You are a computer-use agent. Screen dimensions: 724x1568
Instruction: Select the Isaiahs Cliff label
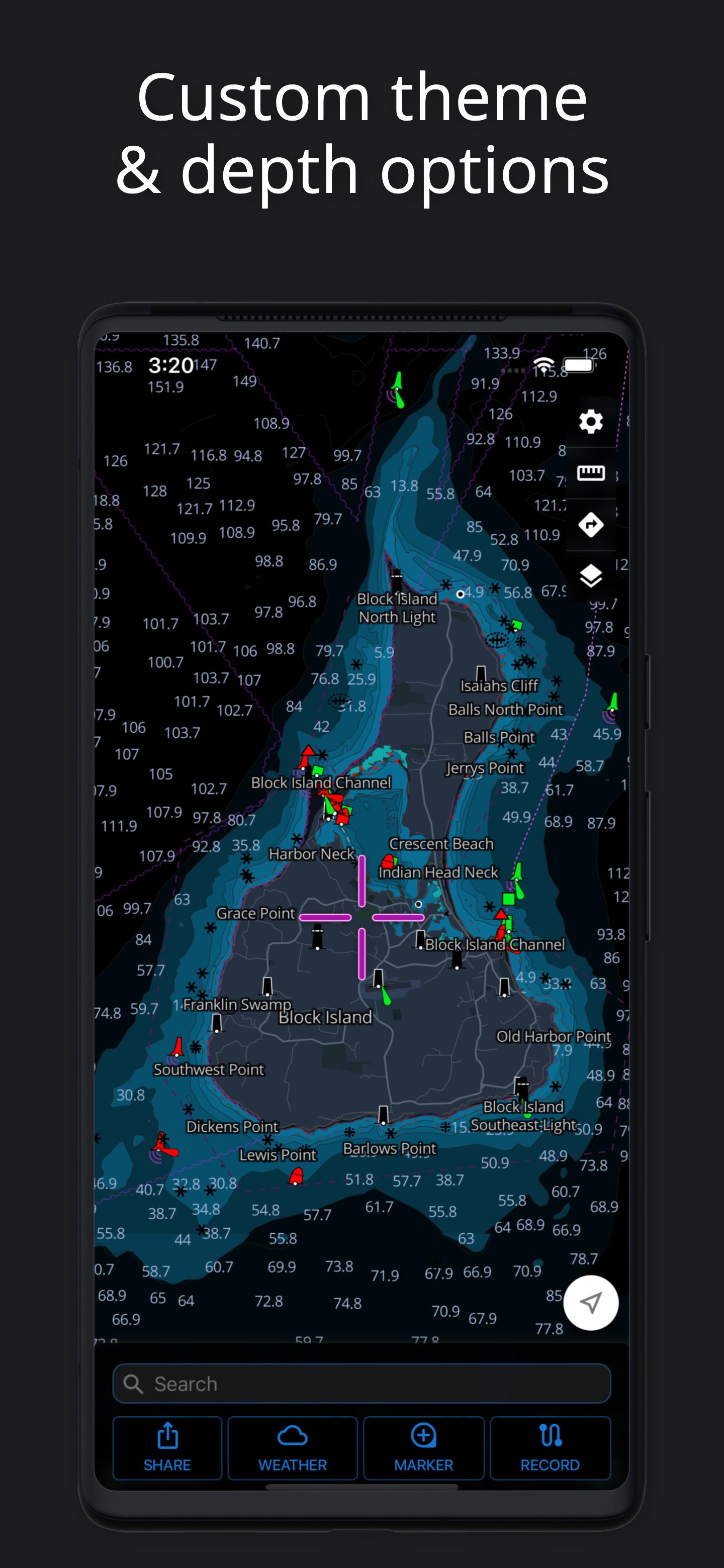(499, 685)
